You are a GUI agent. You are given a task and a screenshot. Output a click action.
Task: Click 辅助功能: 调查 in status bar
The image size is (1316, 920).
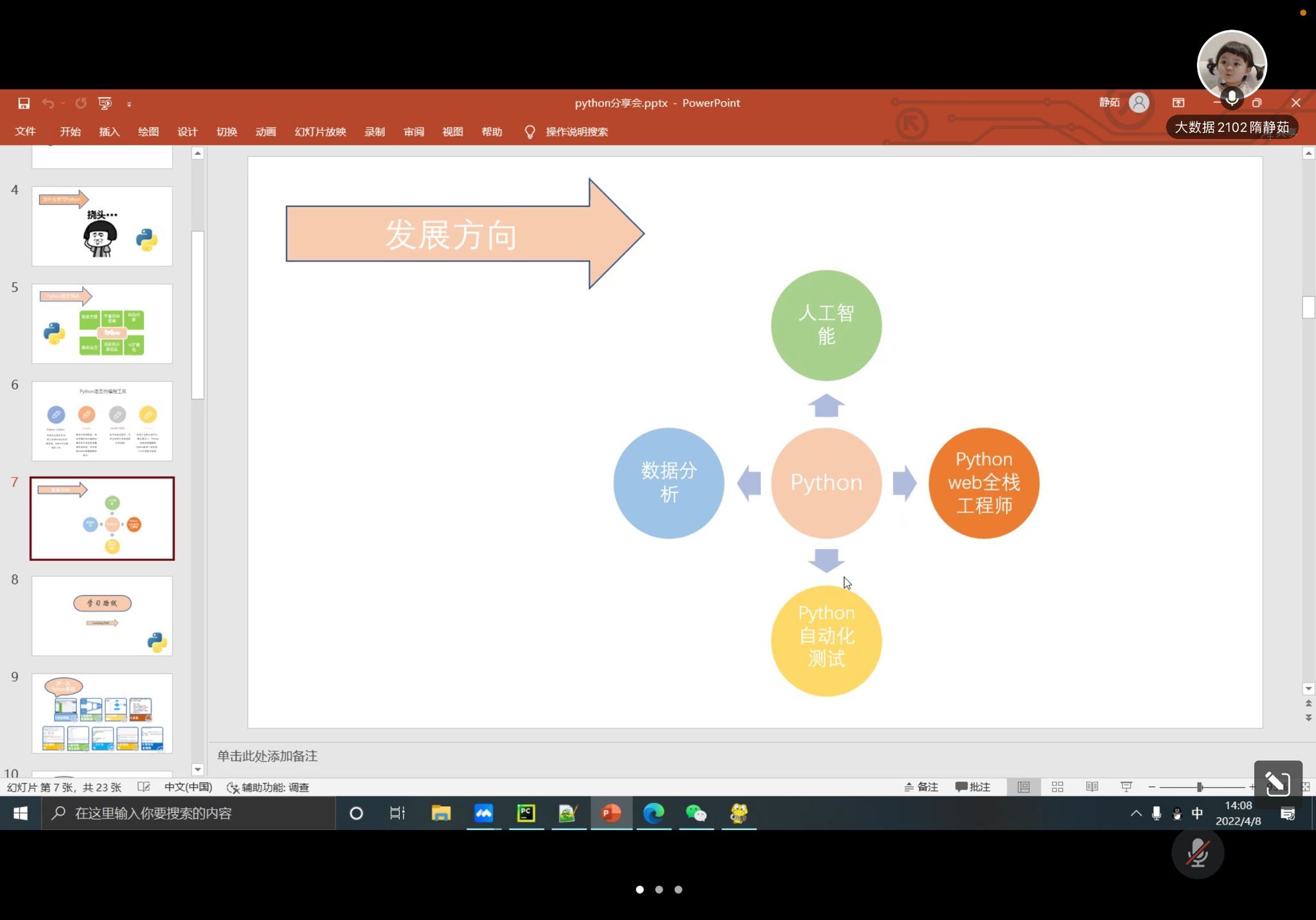click(x=269, y=787)
